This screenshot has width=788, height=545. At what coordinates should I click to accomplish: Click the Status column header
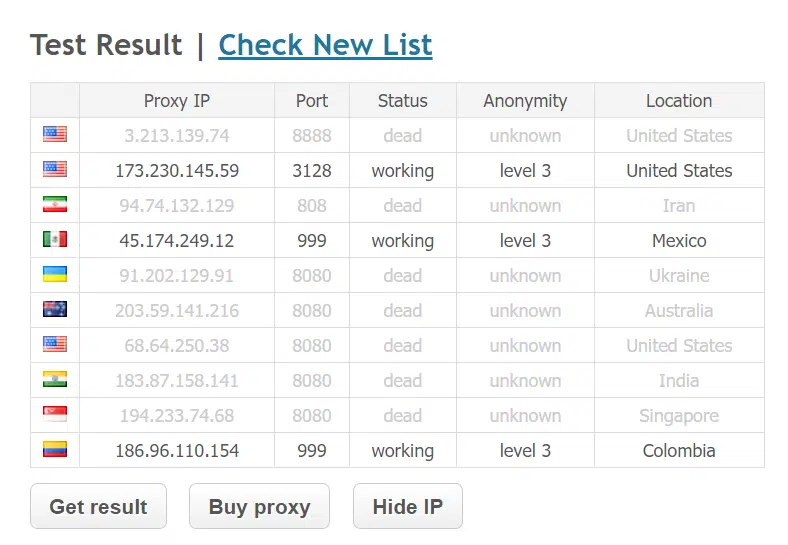pyautogui.click(x=403, y=101)
